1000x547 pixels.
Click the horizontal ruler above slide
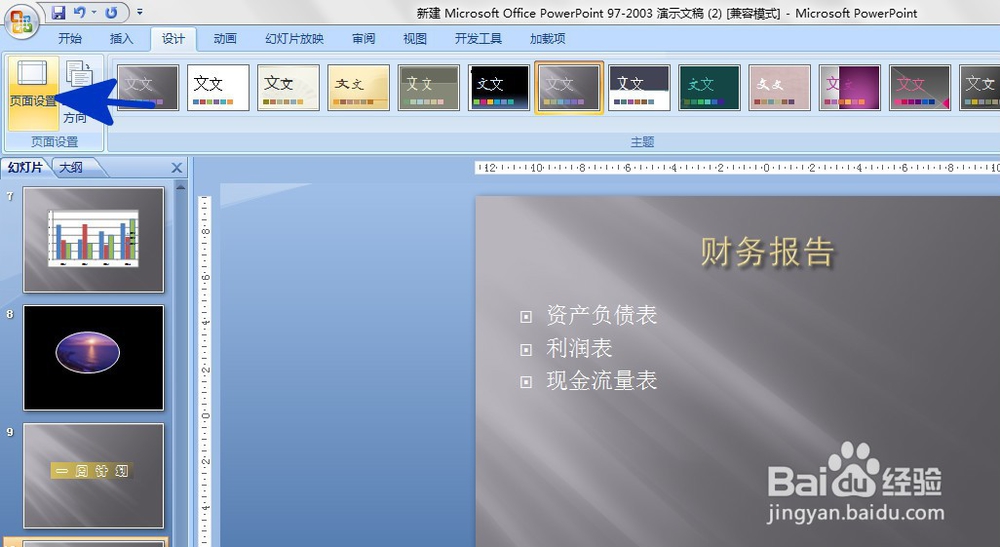737,168
